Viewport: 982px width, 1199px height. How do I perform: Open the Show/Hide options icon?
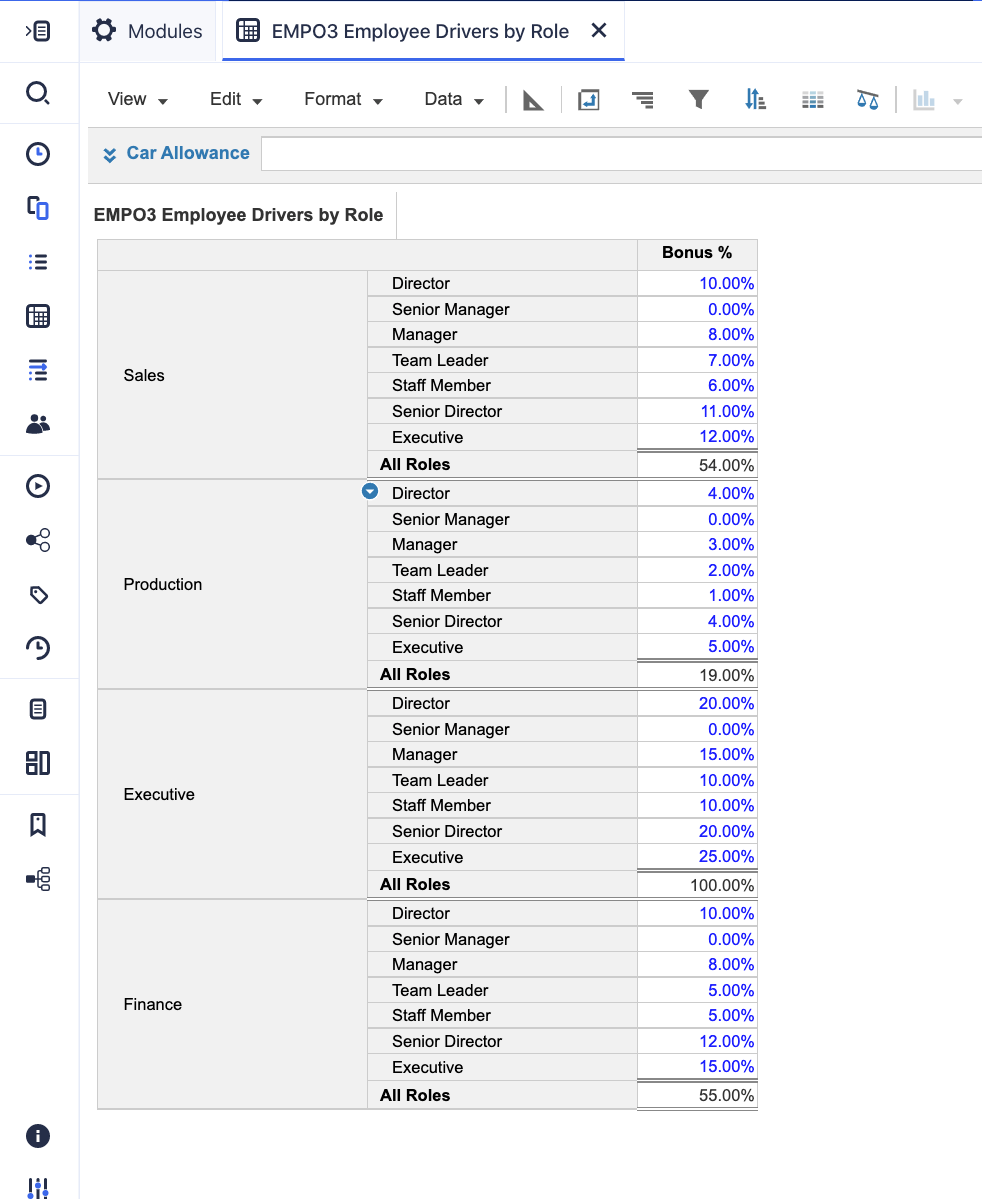(x=643, y=99)
